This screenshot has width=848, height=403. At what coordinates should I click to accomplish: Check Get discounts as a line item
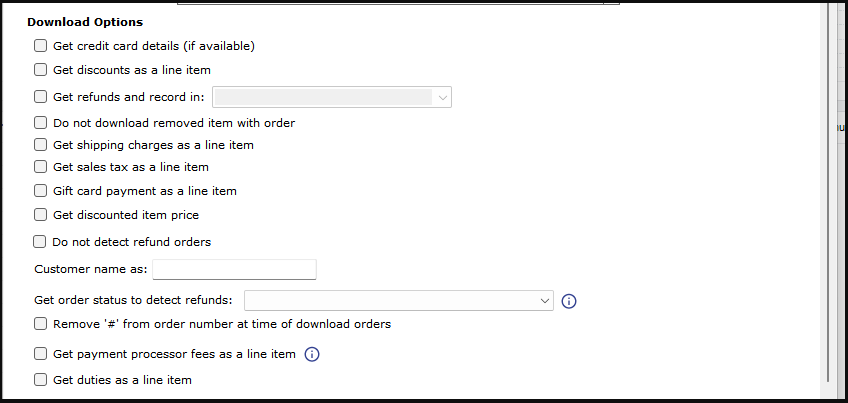point(41,70)
